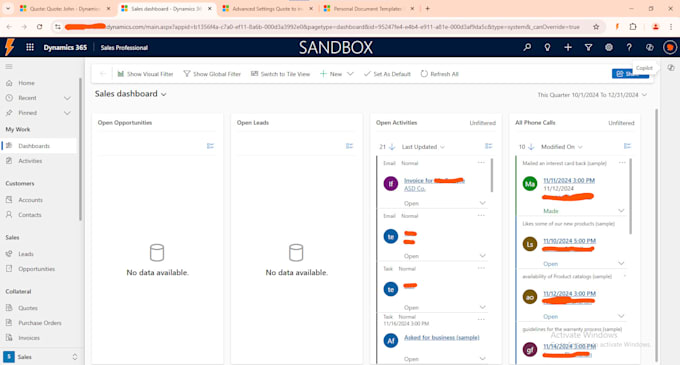Collapse the site map hamburger menu
This screenshot has height=365, width=680.
(x=9, y=67)
